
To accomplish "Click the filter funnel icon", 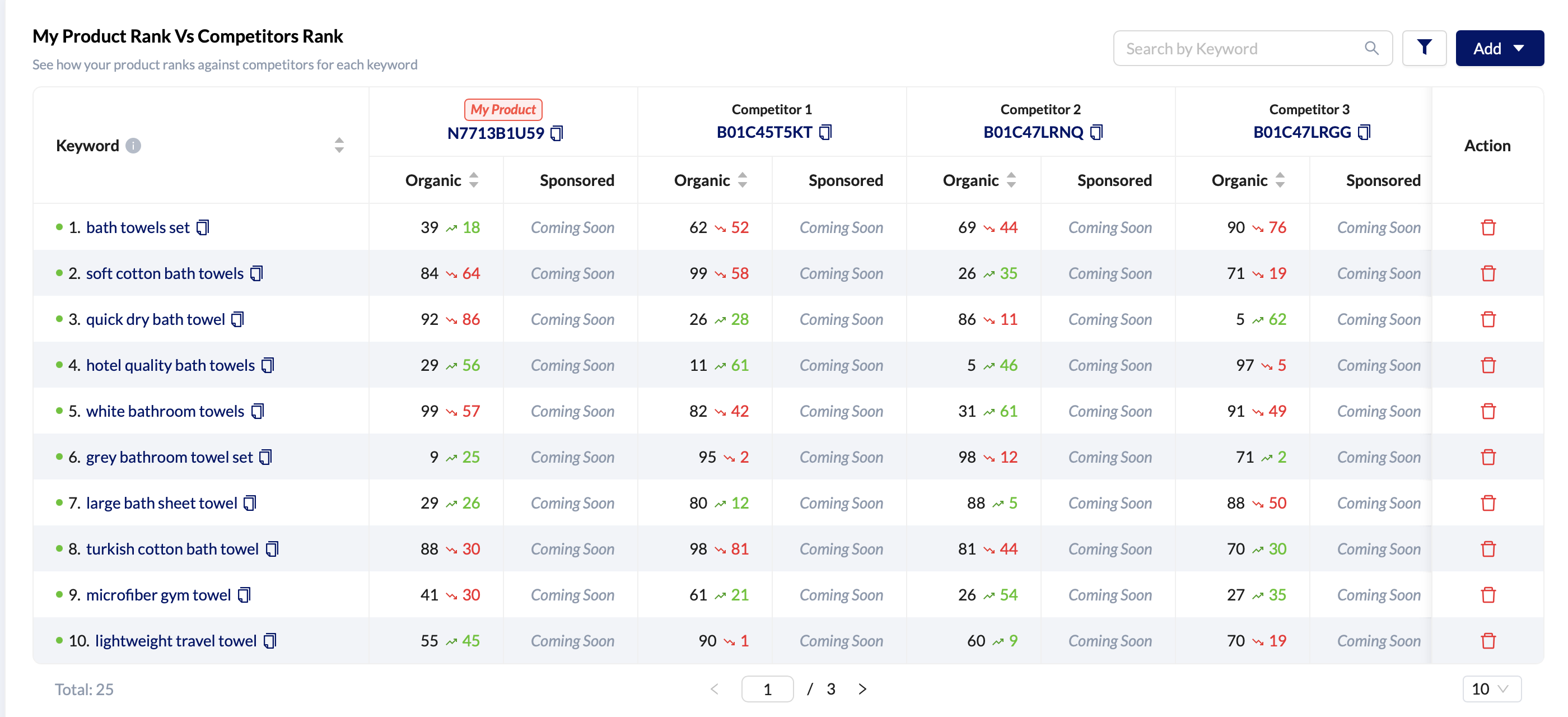I will point(1424,48).
